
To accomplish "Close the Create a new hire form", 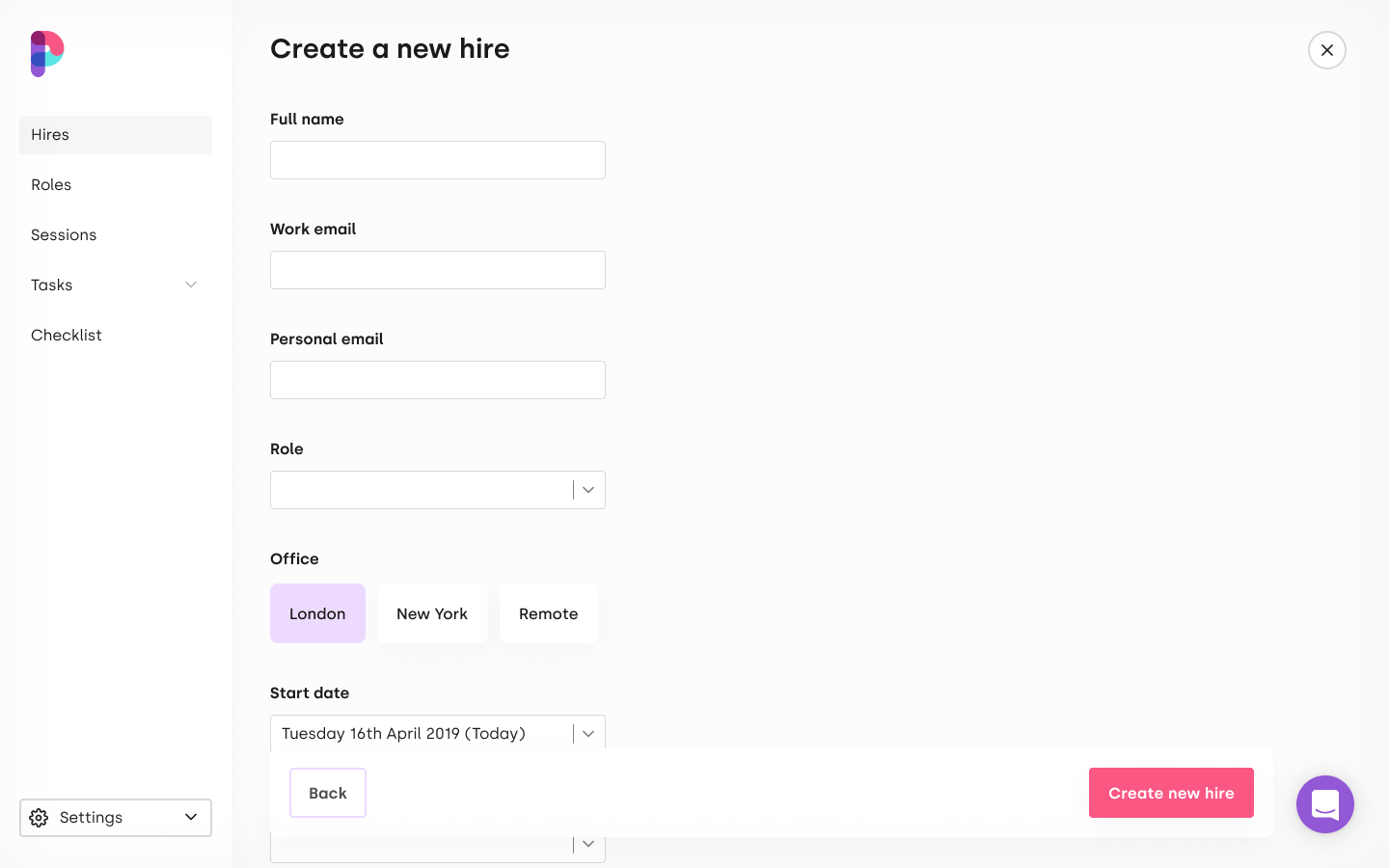I will (1326, 50).
